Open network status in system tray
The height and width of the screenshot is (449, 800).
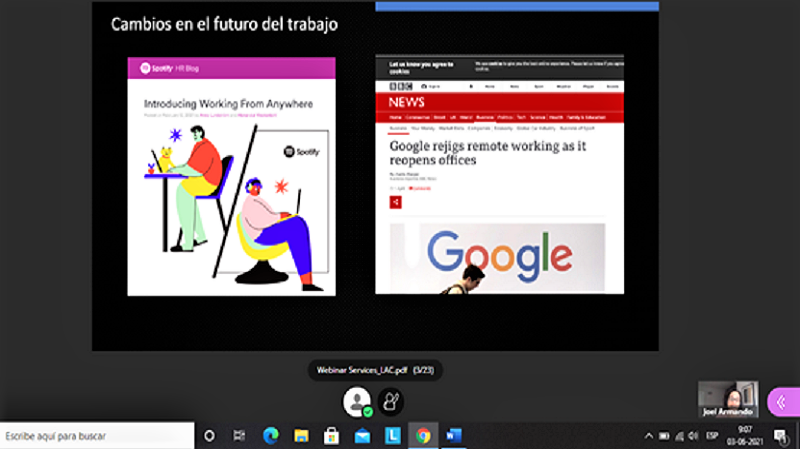click(679, 436)
